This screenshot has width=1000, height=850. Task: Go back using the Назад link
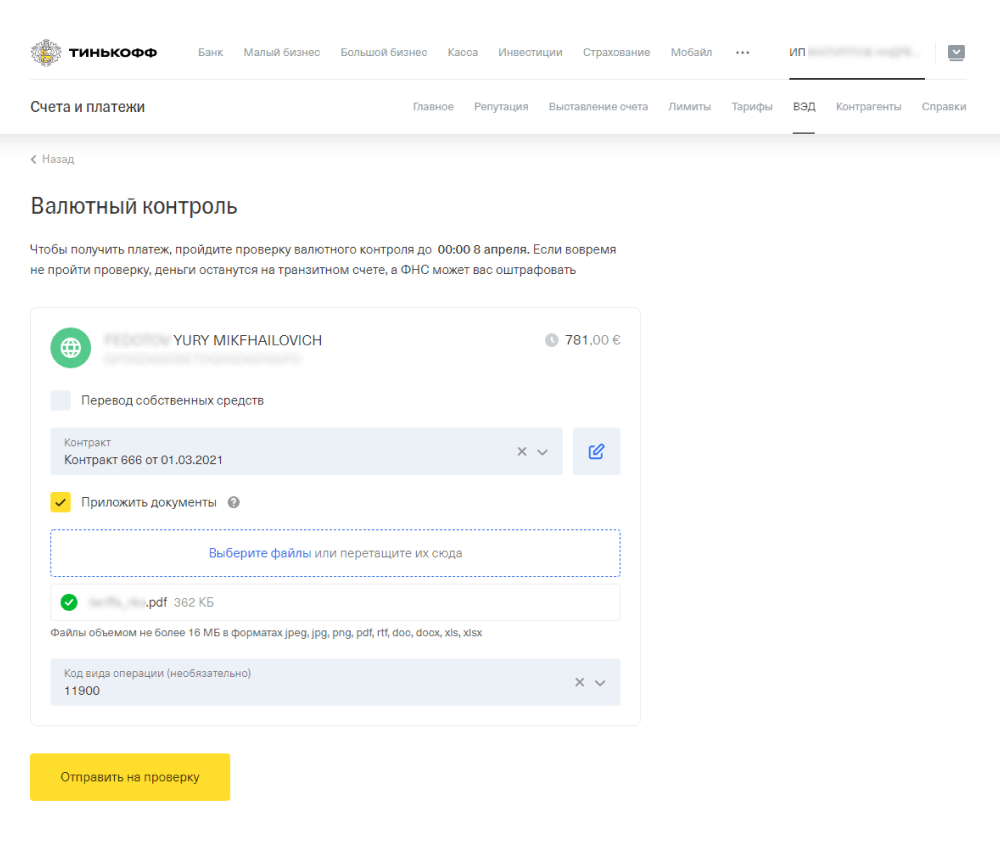pyautogui.click(x=53, y=159)
